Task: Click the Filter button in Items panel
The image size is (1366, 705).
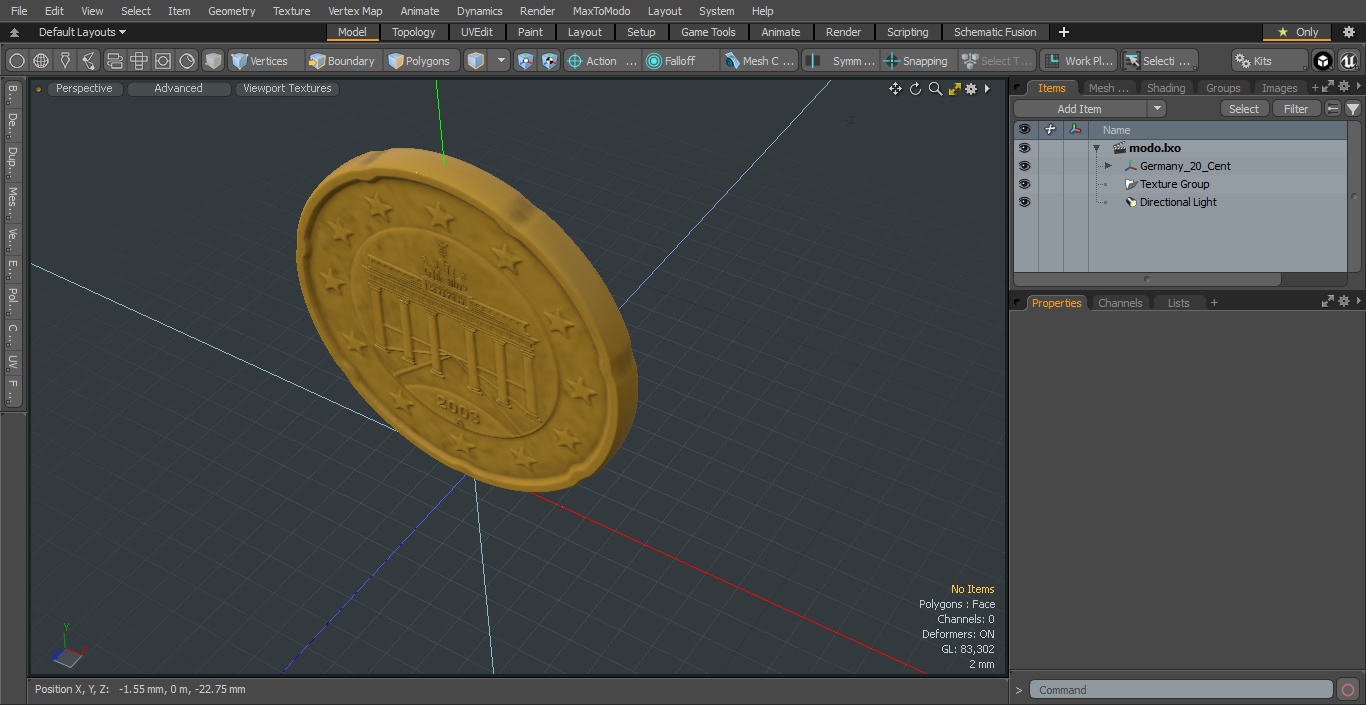Action: click(1296, 109)
